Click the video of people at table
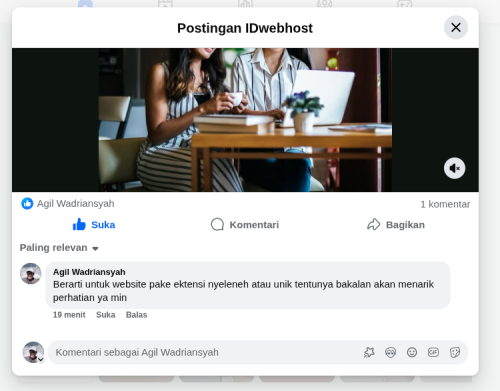Screen dimensions: 500x391 [245, 120]
